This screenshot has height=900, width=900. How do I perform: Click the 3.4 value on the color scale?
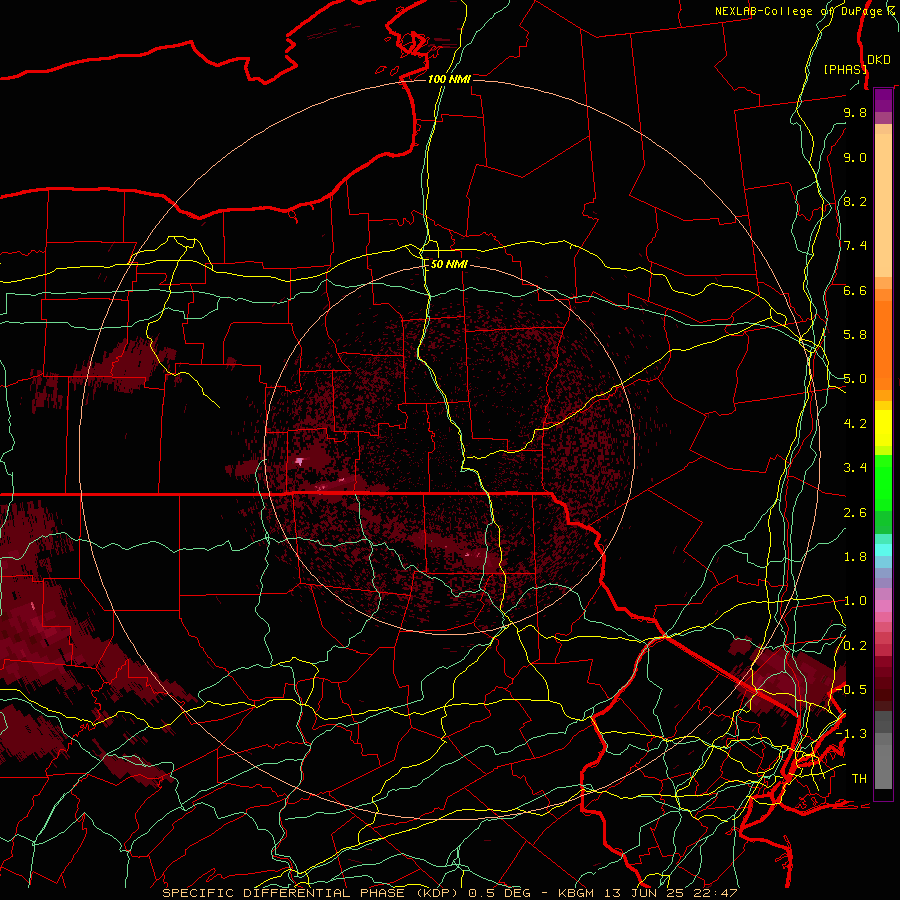click(x=855, y=468)
